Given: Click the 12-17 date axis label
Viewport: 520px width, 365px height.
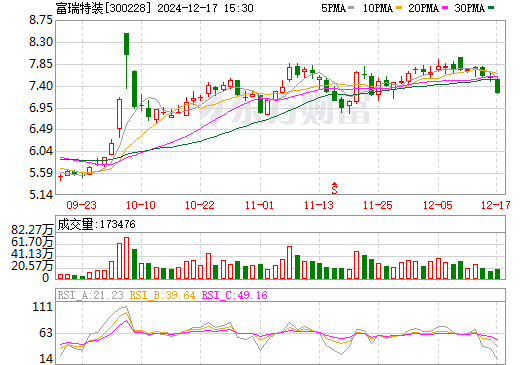Looking at the screenshot, I should click(x=496, y=205).
